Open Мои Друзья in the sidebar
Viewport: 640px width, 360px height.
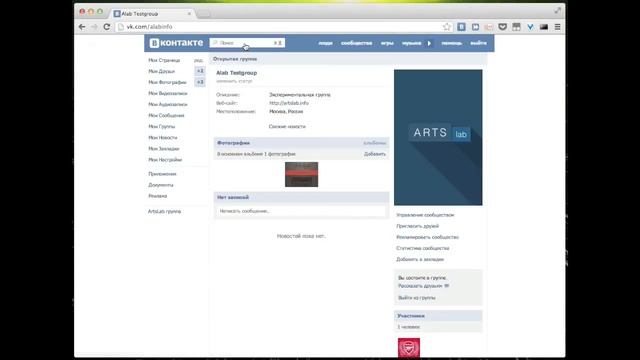coord(161,71)
